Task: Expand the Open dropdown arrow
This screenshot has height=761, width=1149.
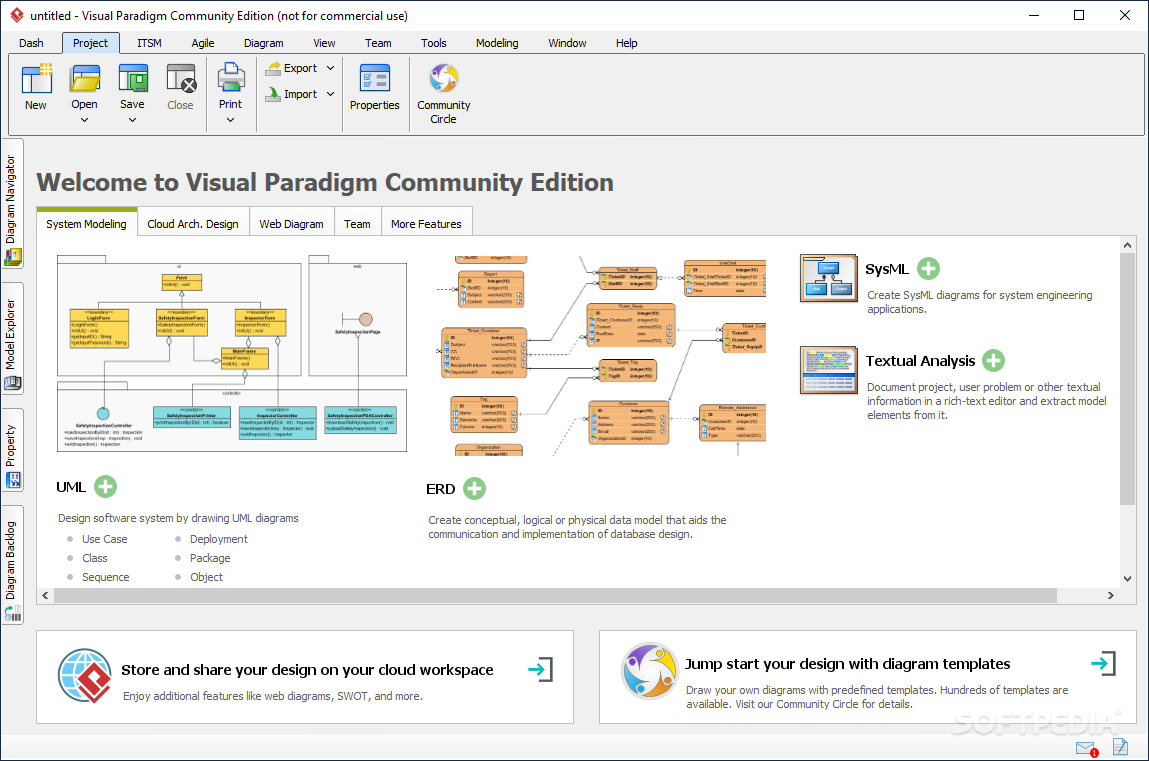Action: tap(84, 120)
